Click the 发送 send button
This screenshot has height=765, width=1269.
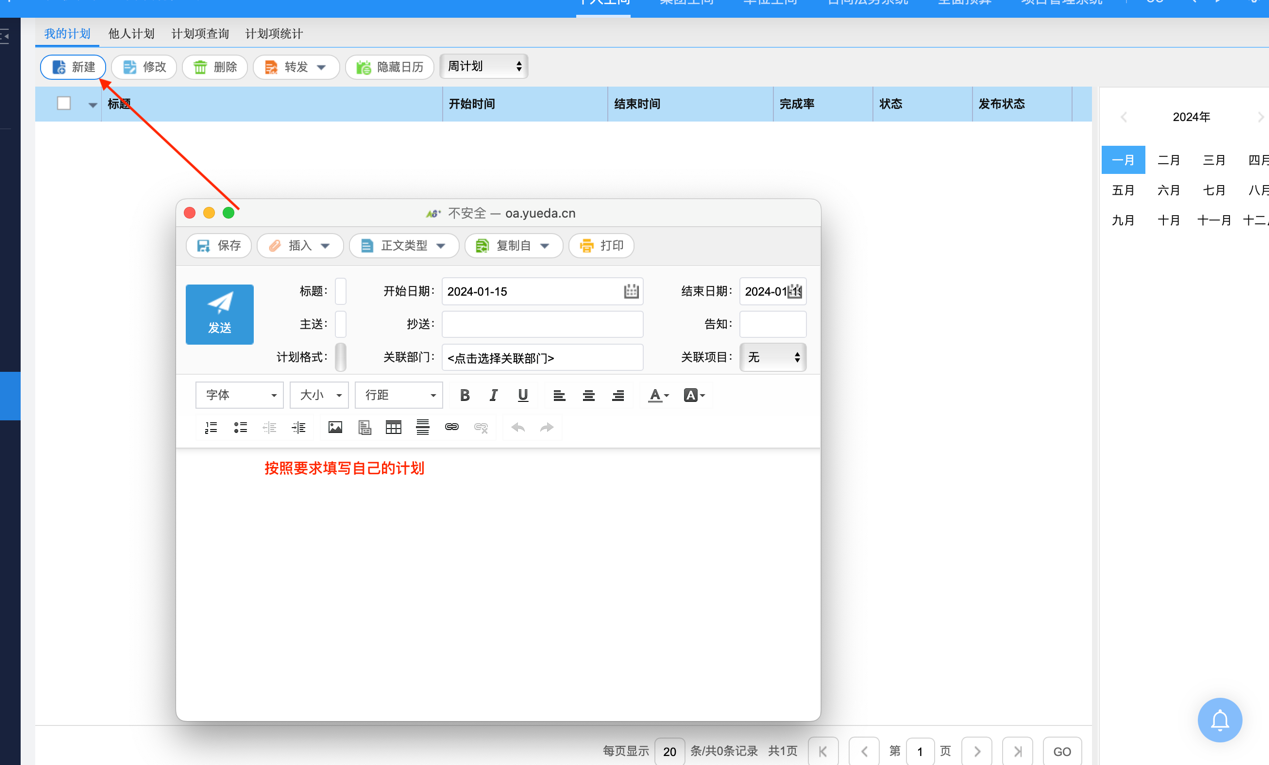click(x=219, y=314)
